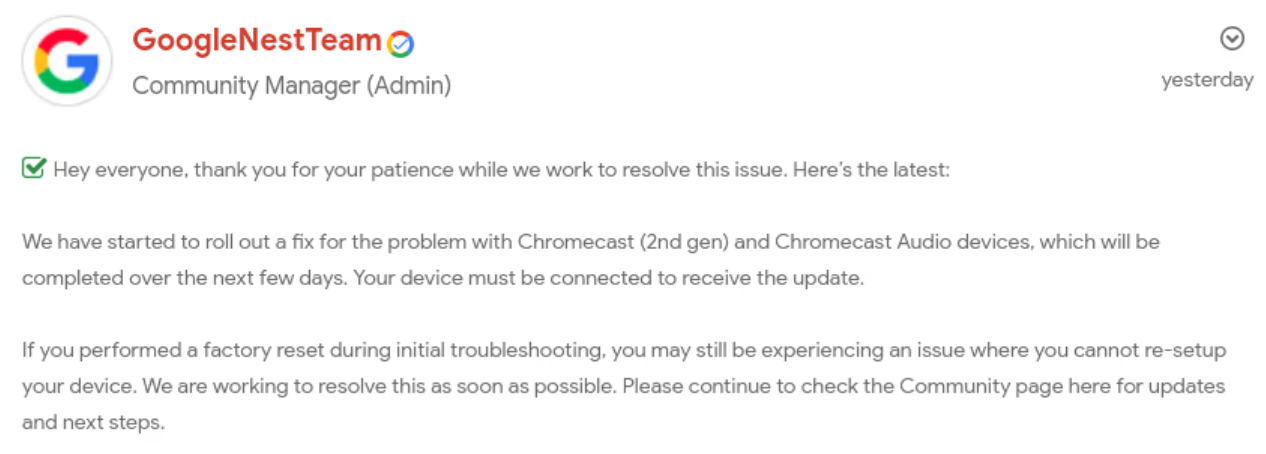Open the post options chevron menu
This screenshot has width=1266, height=454.
tap(1233, 38)
